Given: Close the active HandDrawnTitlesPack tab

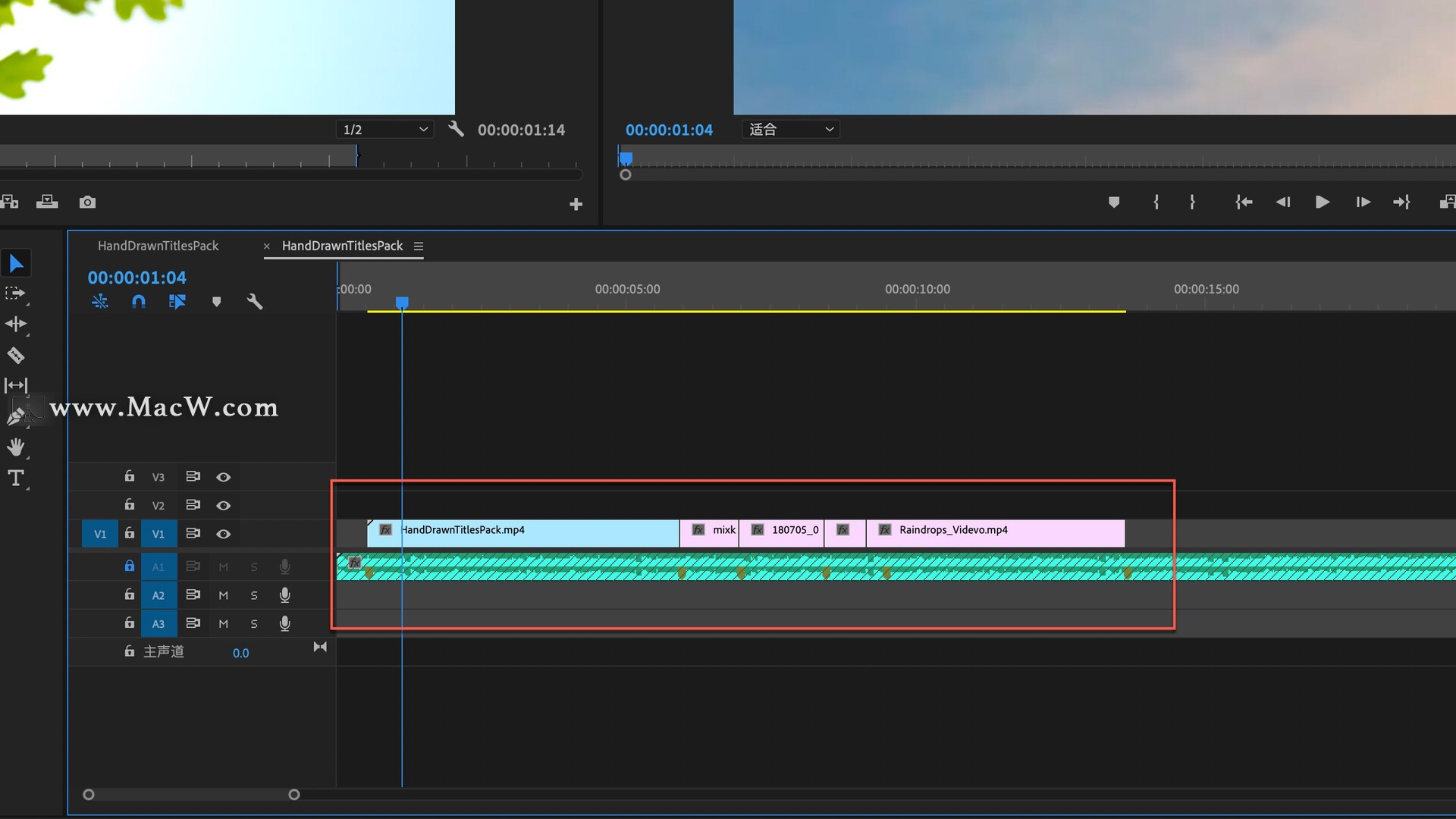Looking at the screenshot, I should (x=266, y=246).
